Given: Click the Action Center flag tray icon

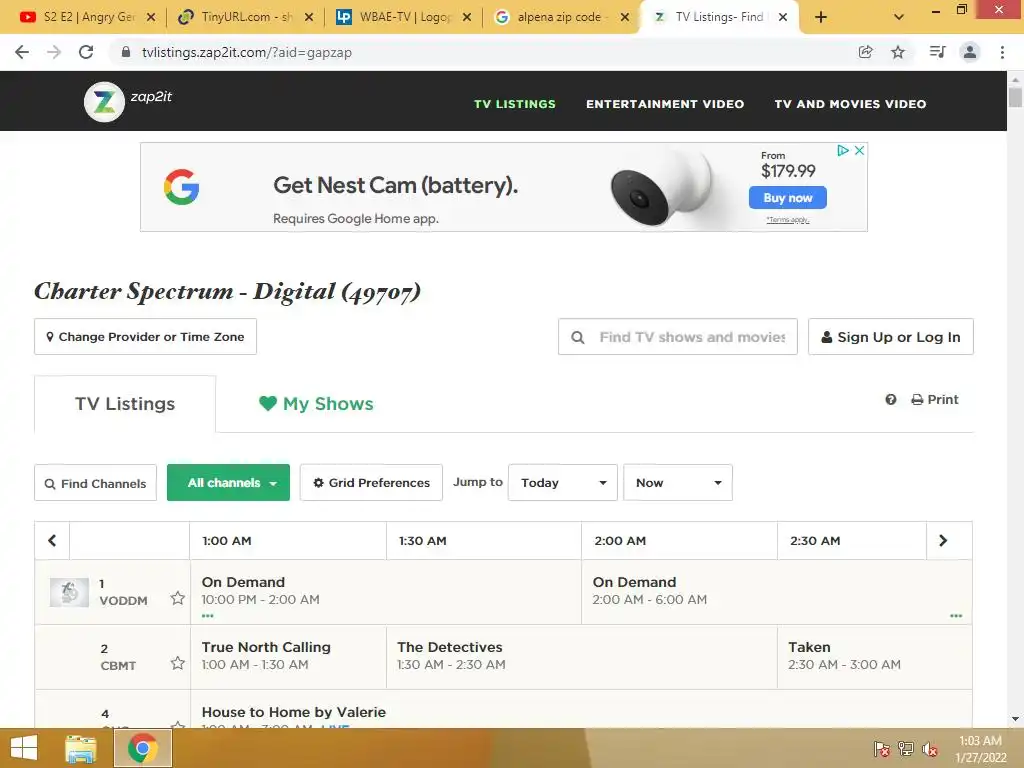Looking at the screenshot, I should point(882,748).
